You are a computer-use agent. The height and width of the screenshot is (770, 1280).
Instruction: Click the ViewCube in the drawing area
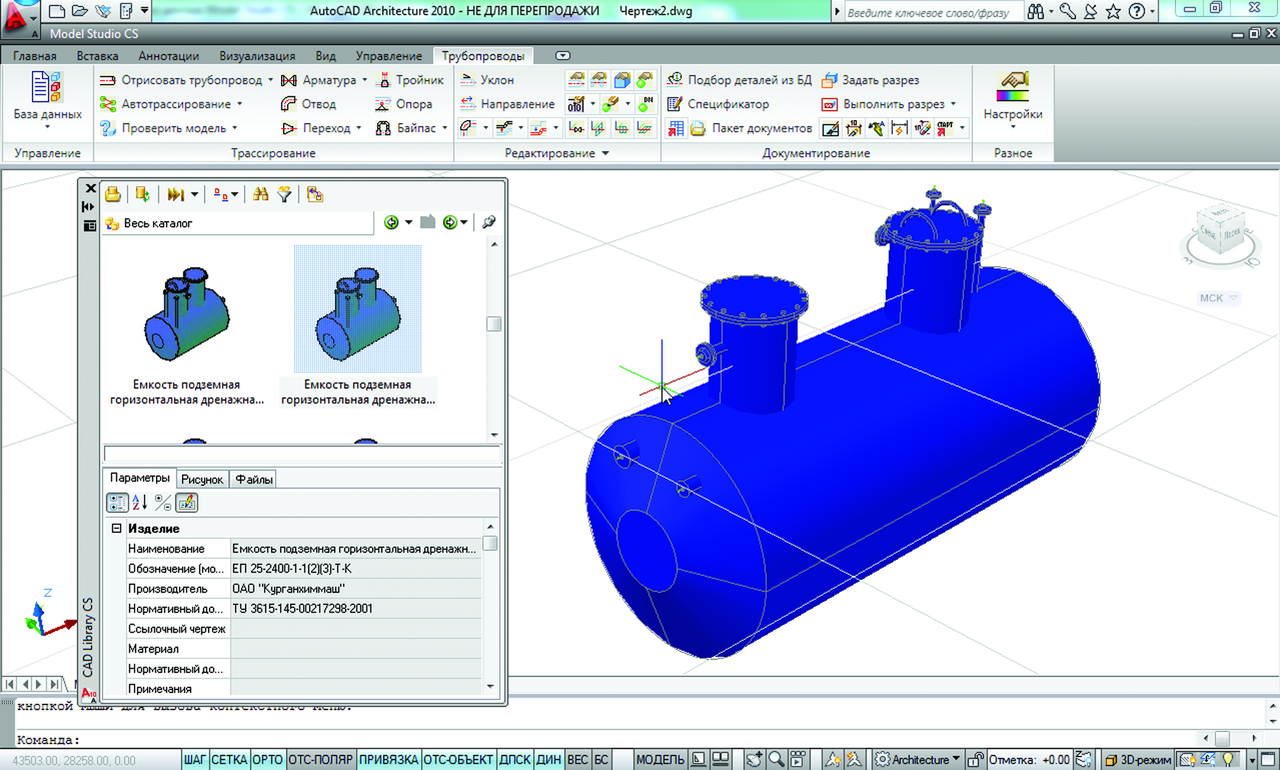1219,232
